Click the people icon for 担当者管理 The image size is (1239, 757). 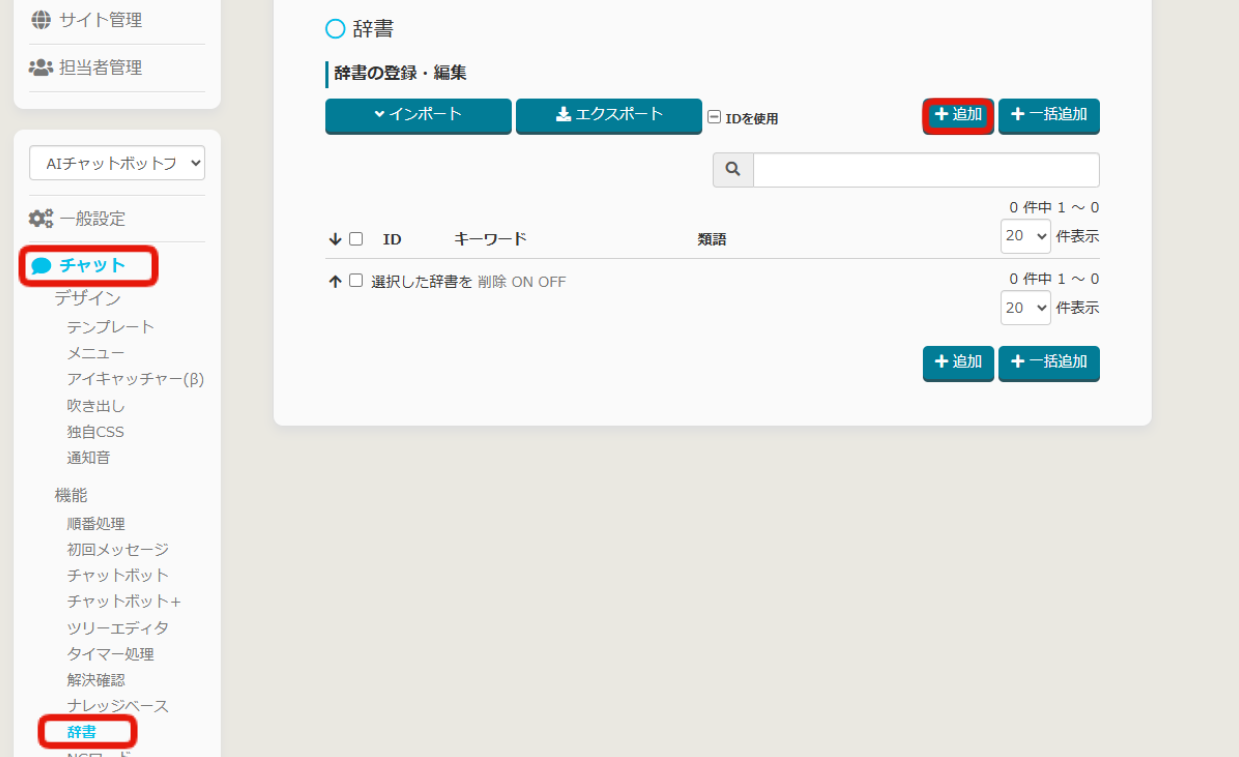coord(41,68)
